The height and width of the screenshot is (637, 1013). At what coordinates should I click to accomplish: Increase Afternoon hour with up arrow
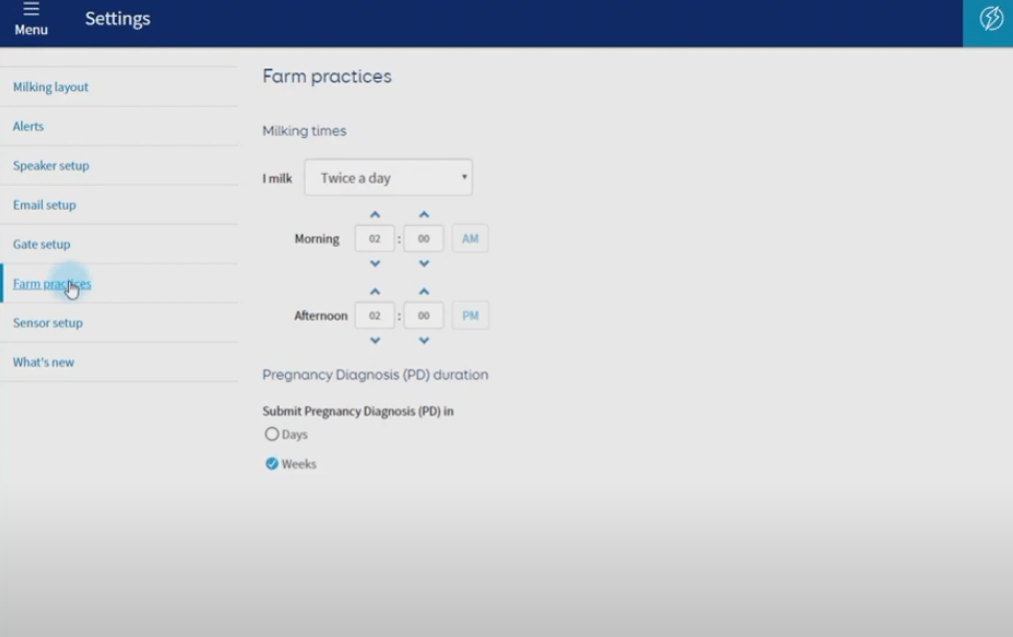pos(375,291)
